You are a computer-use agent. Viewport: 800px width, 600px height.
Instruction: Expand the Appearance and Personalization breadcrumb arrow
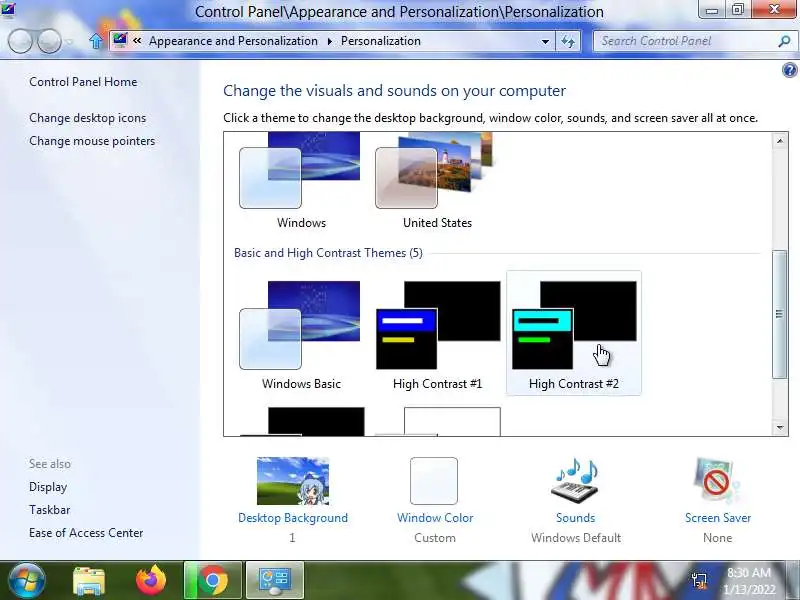(x=330, y=41)
